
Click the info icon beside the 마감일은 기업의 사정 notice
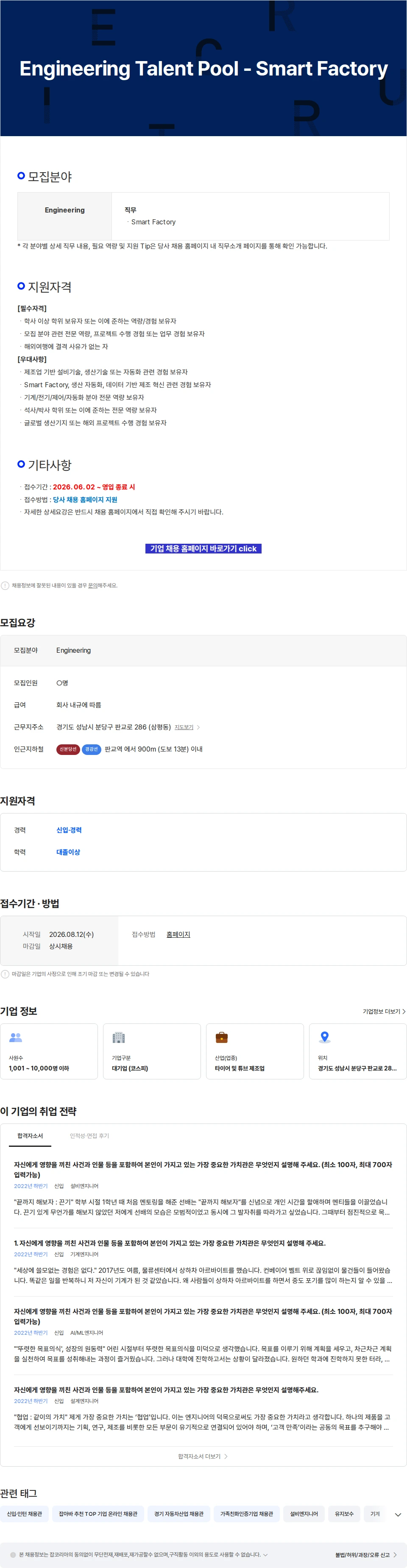coord(5,974)
